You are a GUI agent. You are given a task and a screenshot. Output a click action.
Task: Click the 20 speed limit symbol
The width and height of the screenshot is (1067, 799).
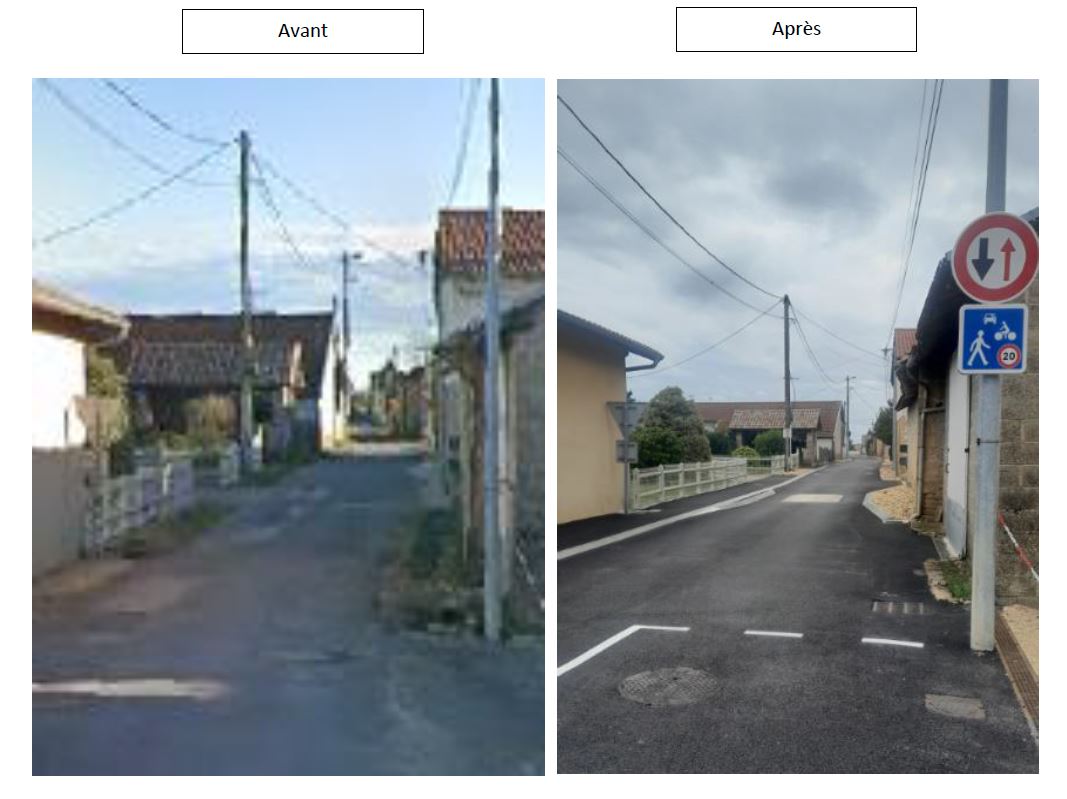coord(1009,356)
